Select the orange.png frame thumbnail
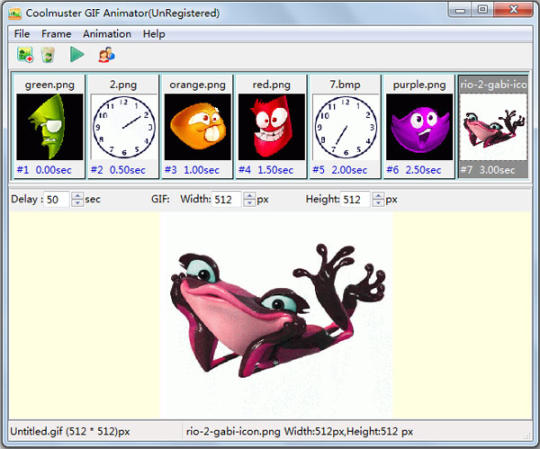 click(197, 127)
